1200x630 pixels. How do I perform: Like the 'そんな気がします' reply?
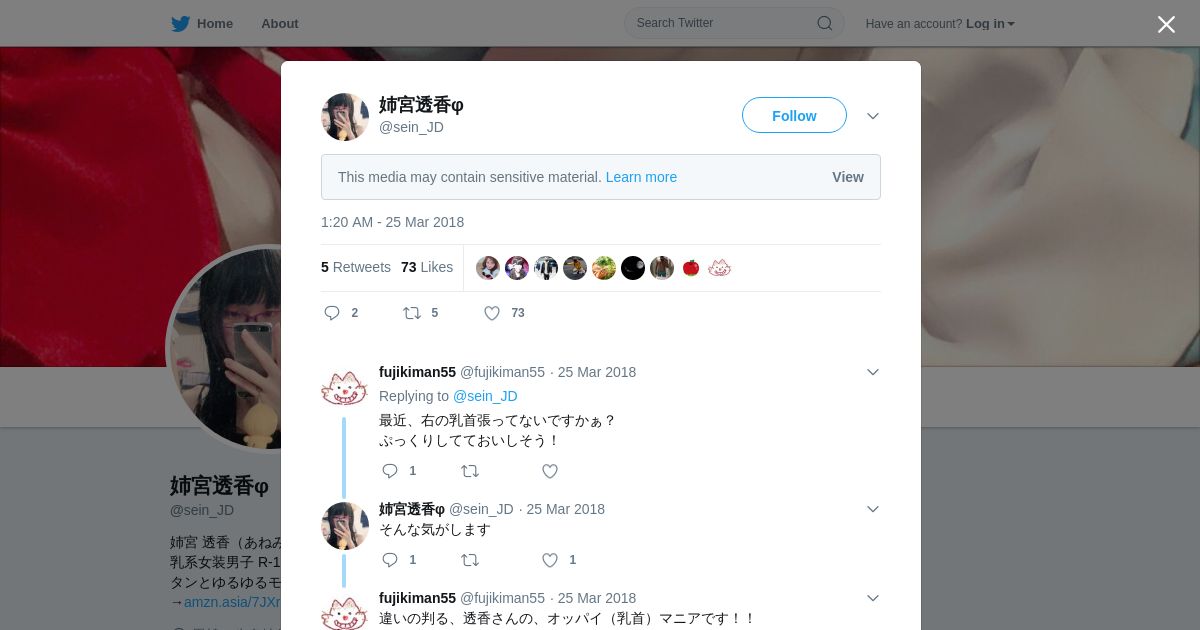550,560
